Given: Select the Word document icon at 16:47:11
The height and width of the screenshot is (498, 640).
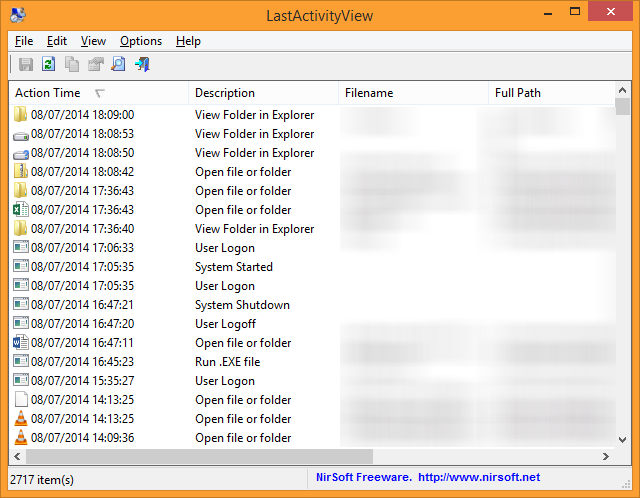Looking at the screenshot, I should [x=20, y=342].
